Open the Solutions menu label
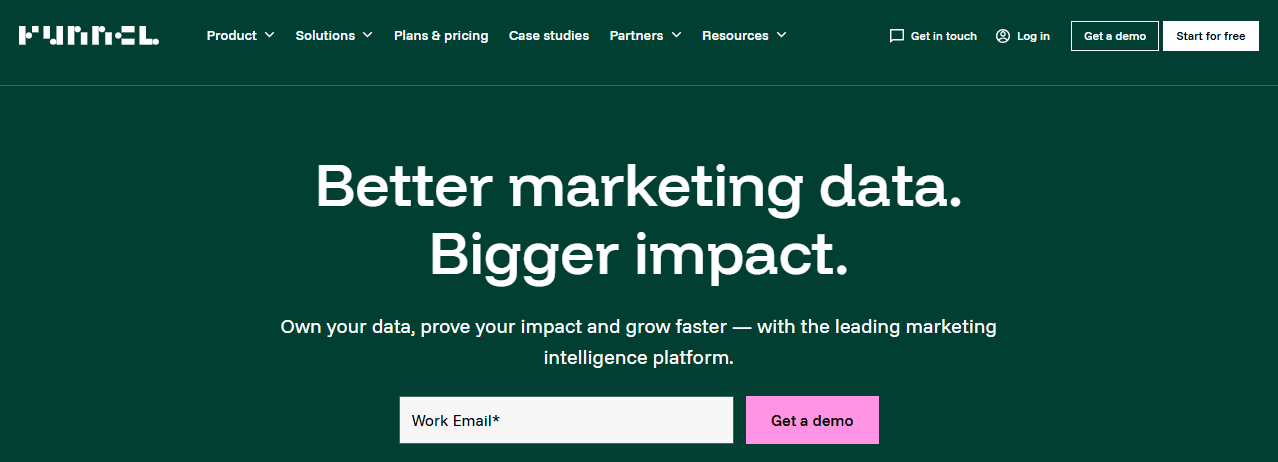 point(325,35)
